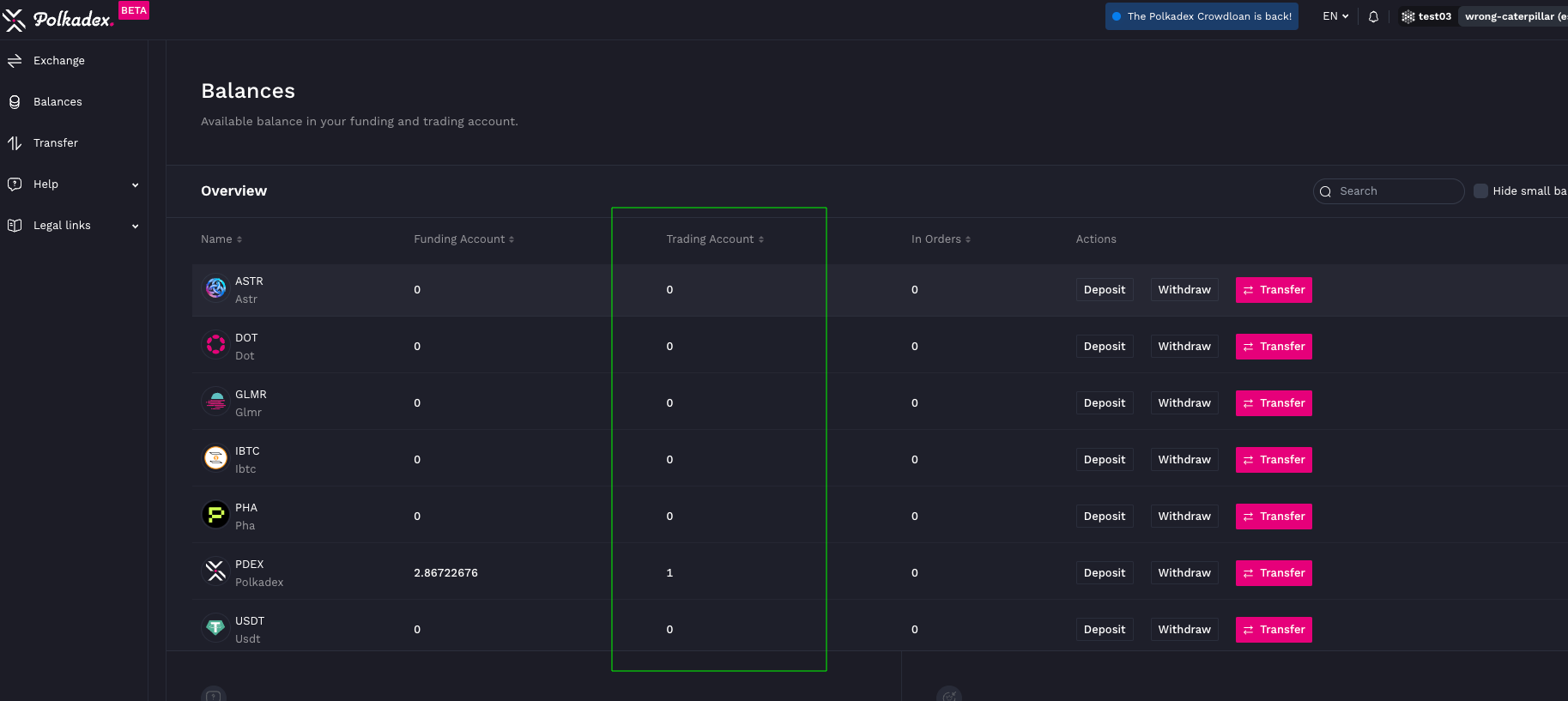1568x701 pixels.
Task: Click the IBTC token icon
Action: 215,458
